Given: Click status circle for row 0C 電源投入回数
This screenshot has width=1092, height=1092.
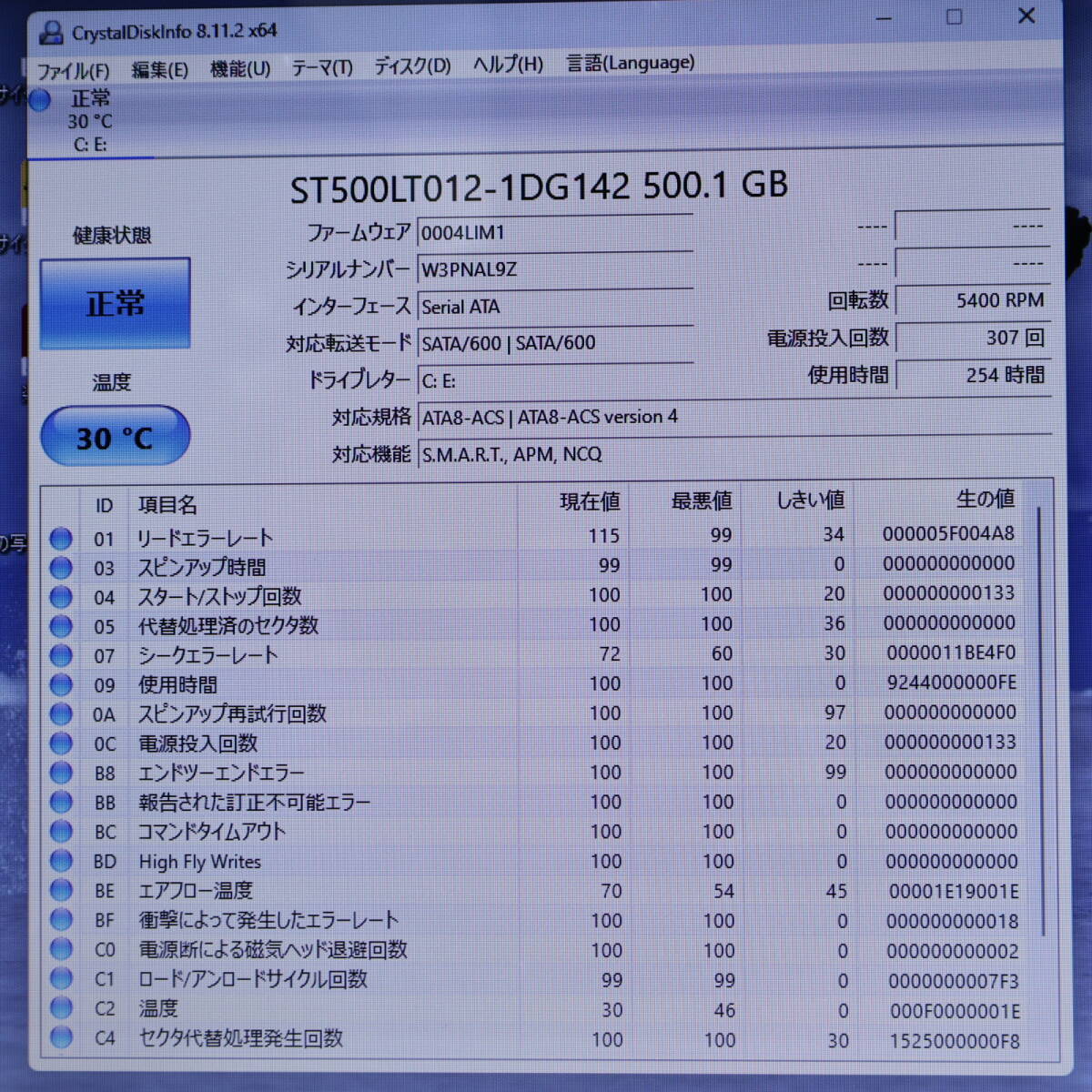Looking at the screenshot, I should [x=61, y=743].
